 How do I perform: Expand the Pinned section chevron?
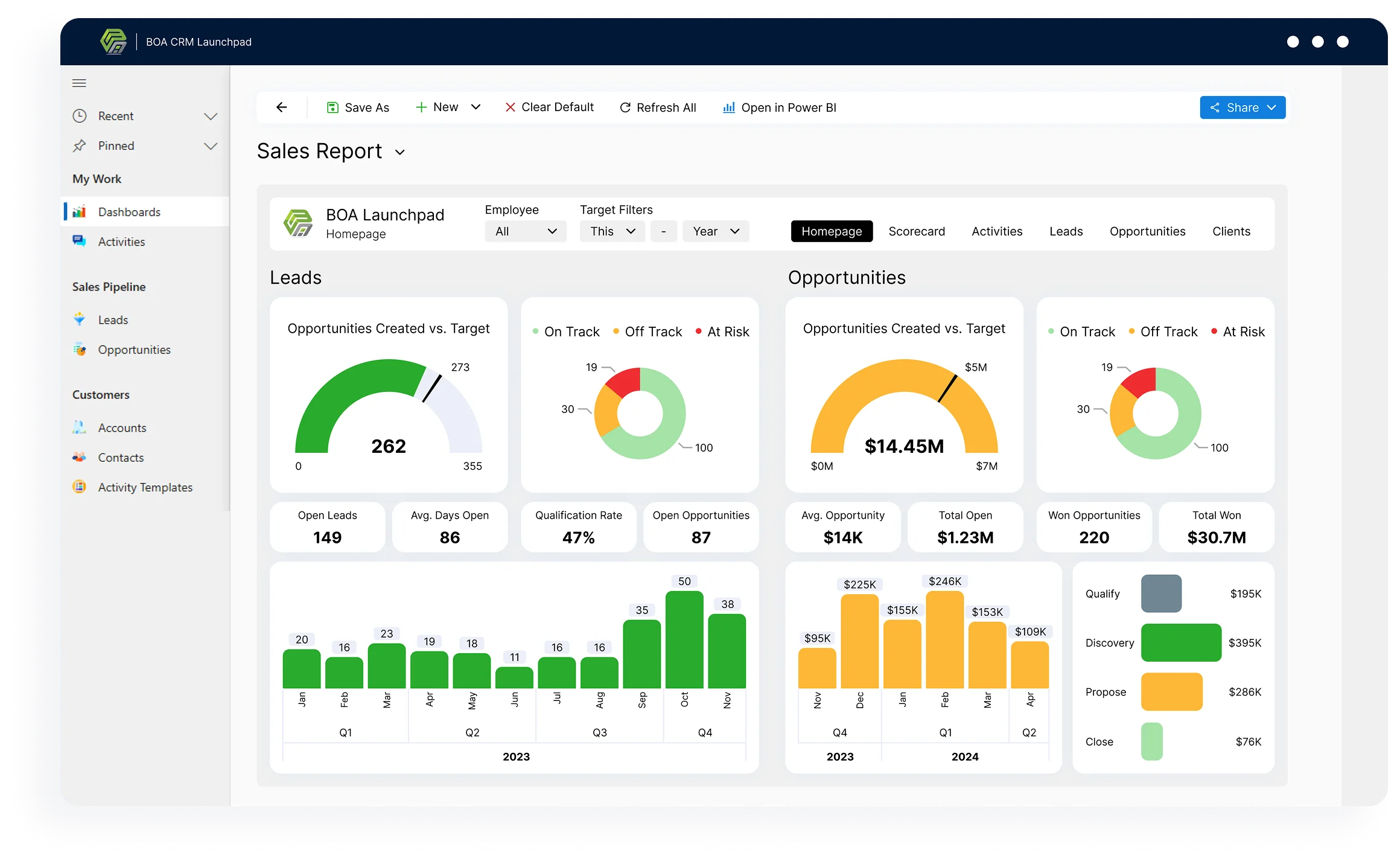[211, 146]
